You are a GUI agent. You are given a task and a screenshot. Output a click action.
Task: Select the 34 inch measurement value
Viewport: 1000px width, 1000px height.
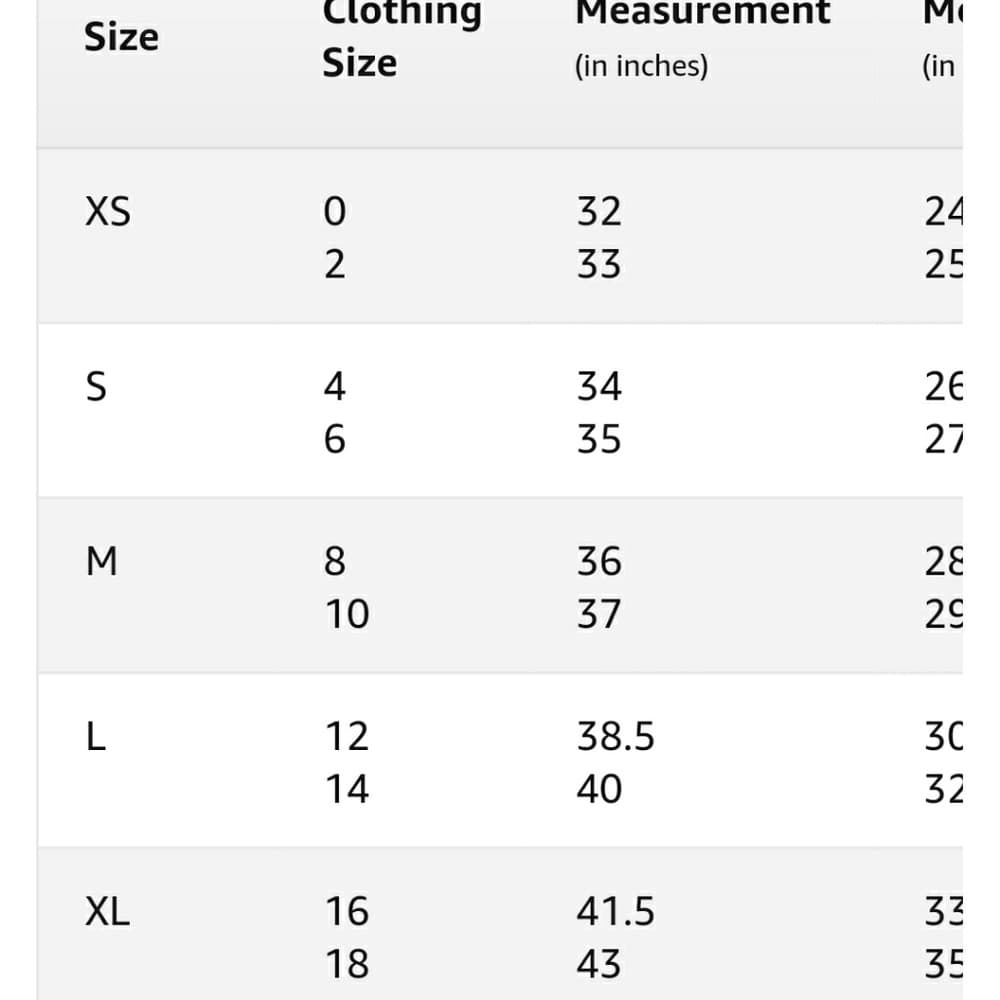click(x=599, y=386)
